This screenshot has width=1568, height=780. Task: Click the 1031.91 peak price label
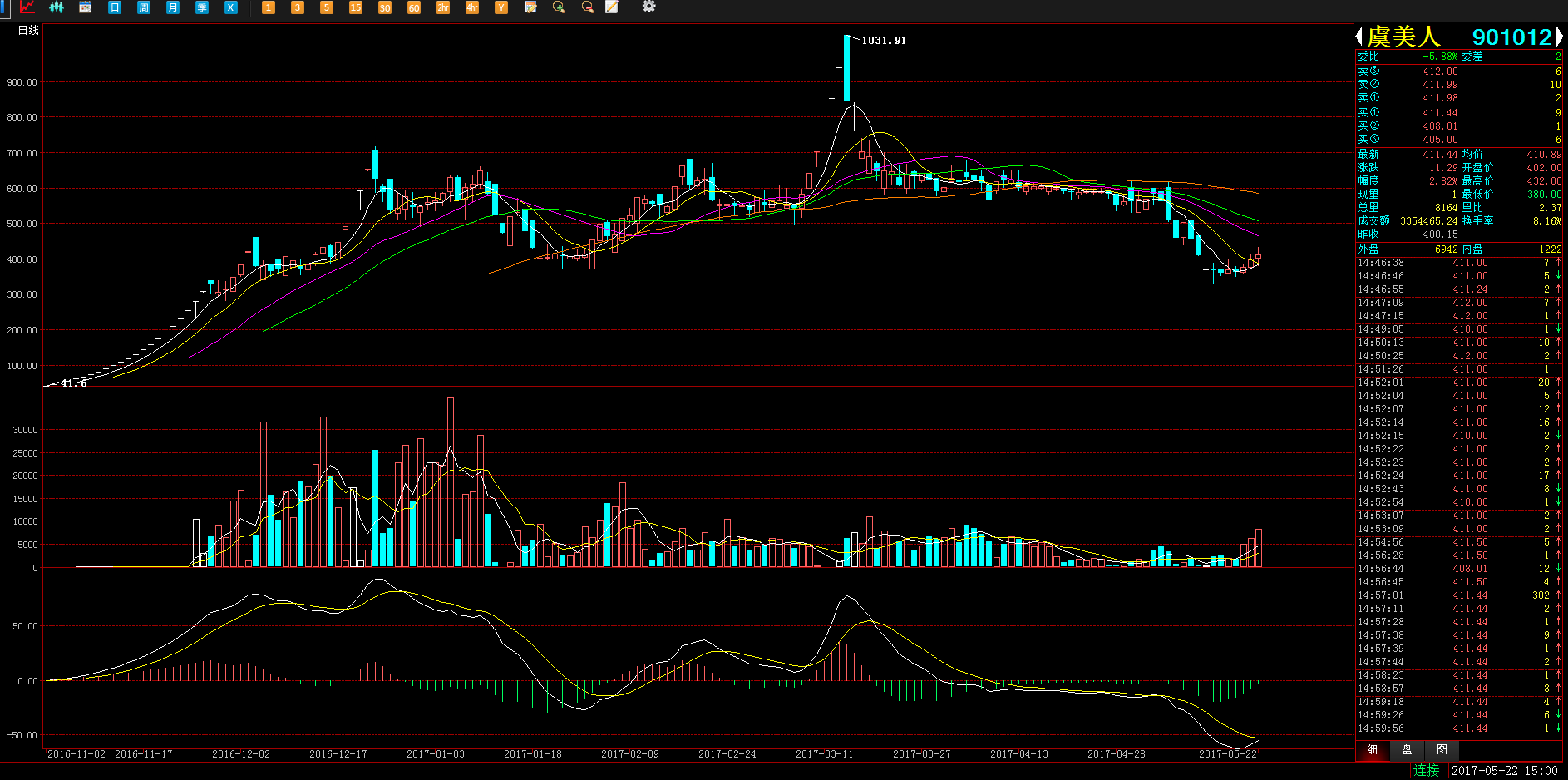[x=884, y=40]
